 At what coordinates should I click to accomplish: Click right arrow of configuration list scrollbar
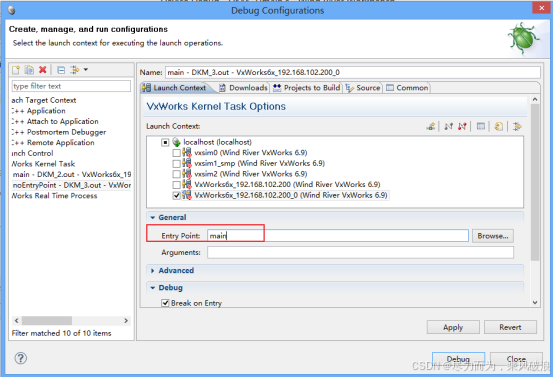click(126, 320)
